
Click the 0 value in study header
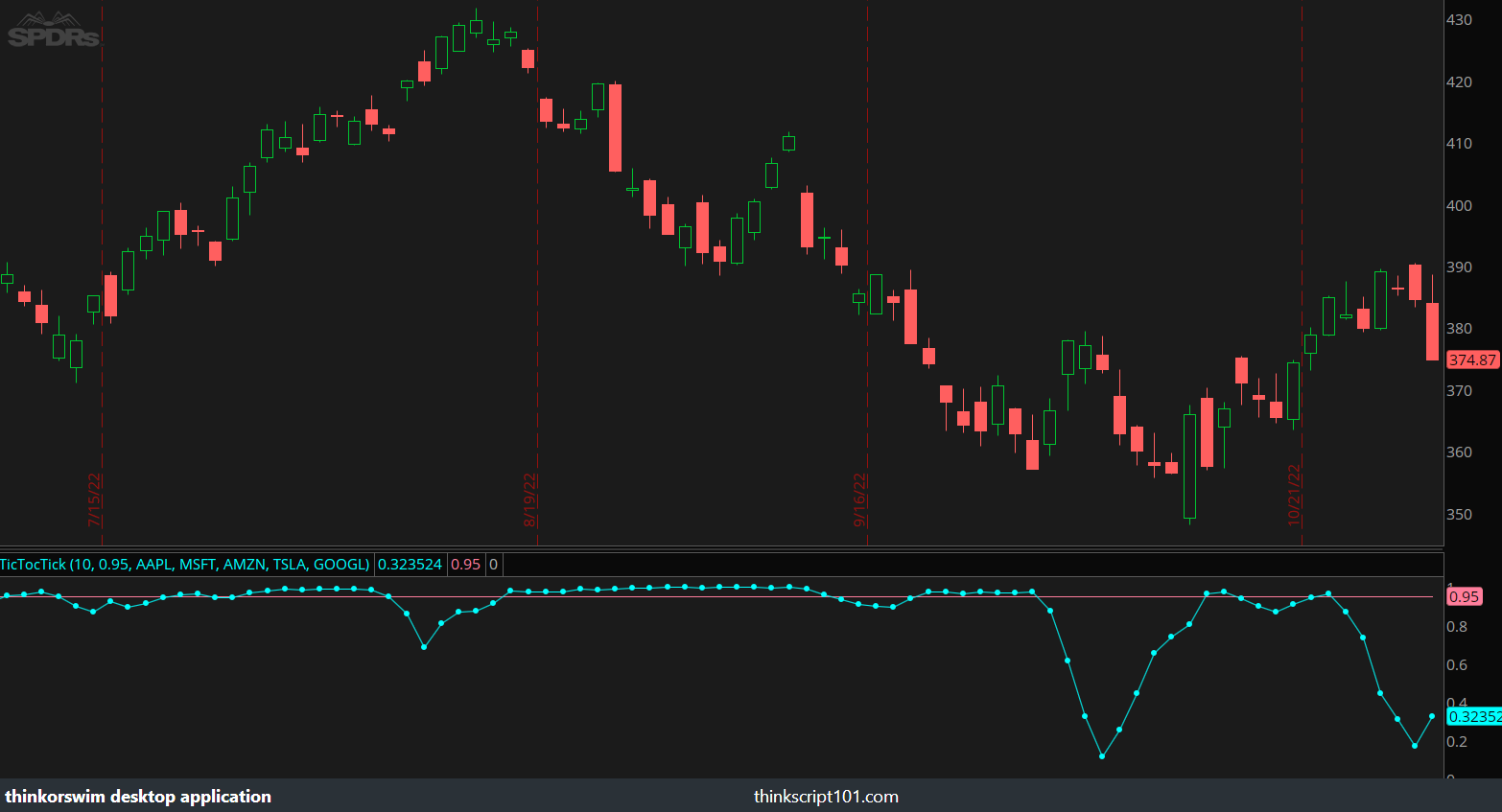[x=493, y=565]
